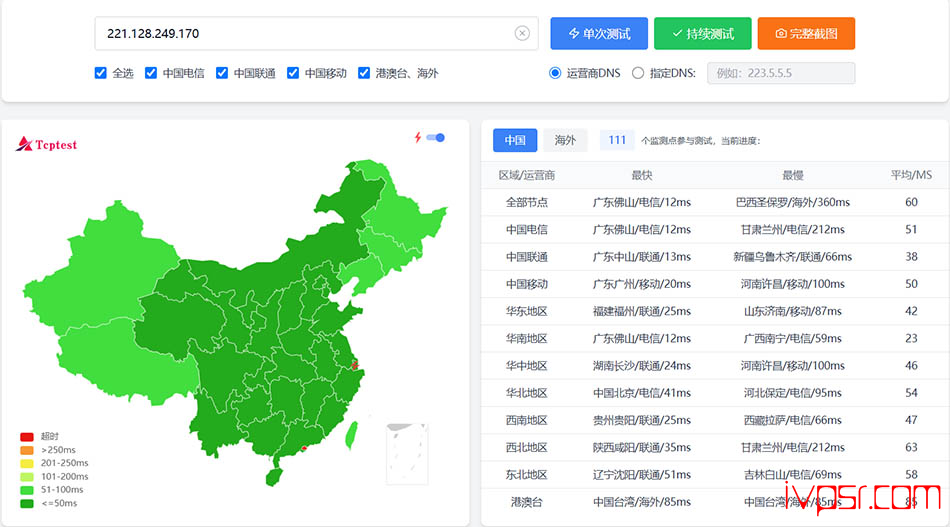Click Taiwan island on the map

(x=351, y=436)
